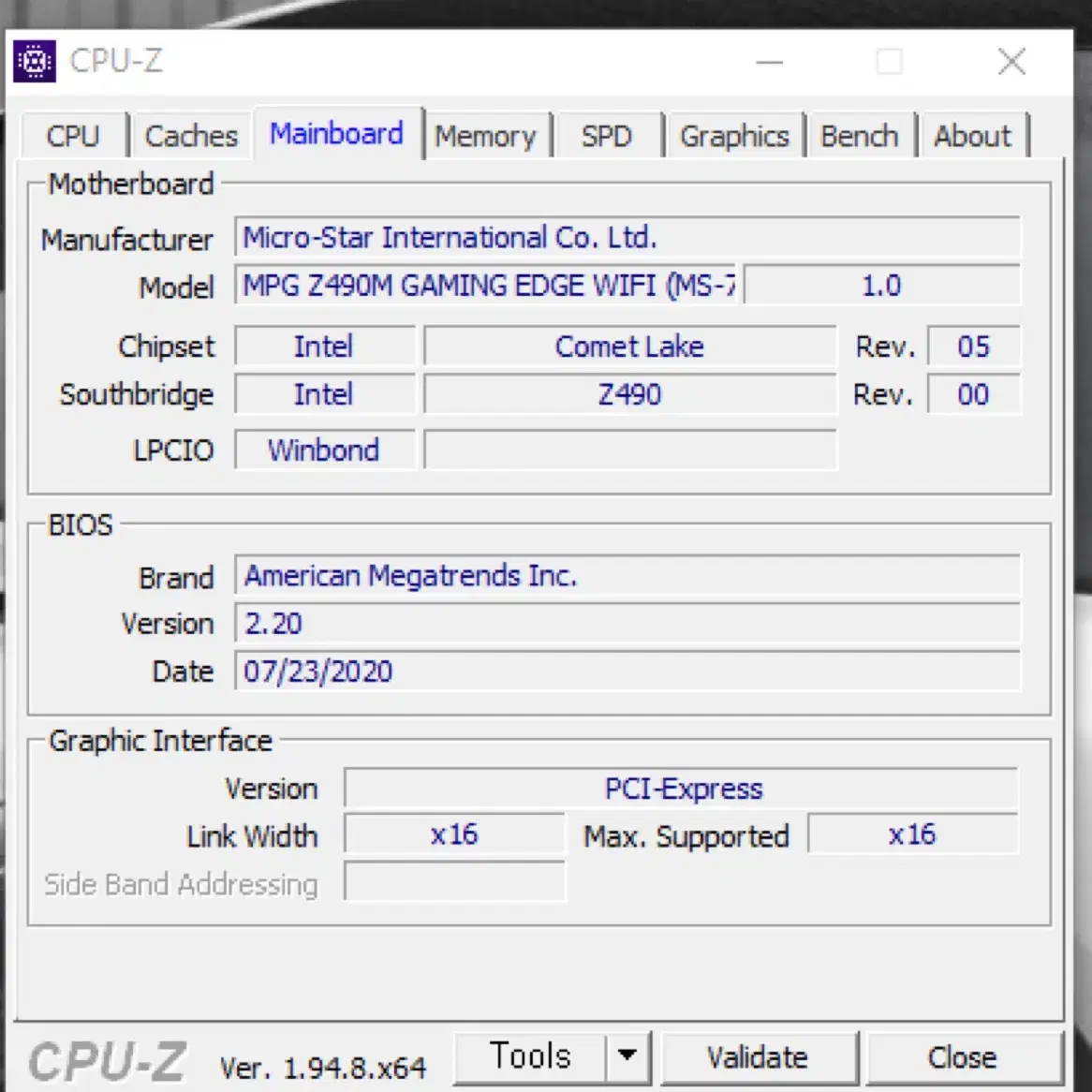
Task: Select the Mainboard tab
Action: (337, 133)
